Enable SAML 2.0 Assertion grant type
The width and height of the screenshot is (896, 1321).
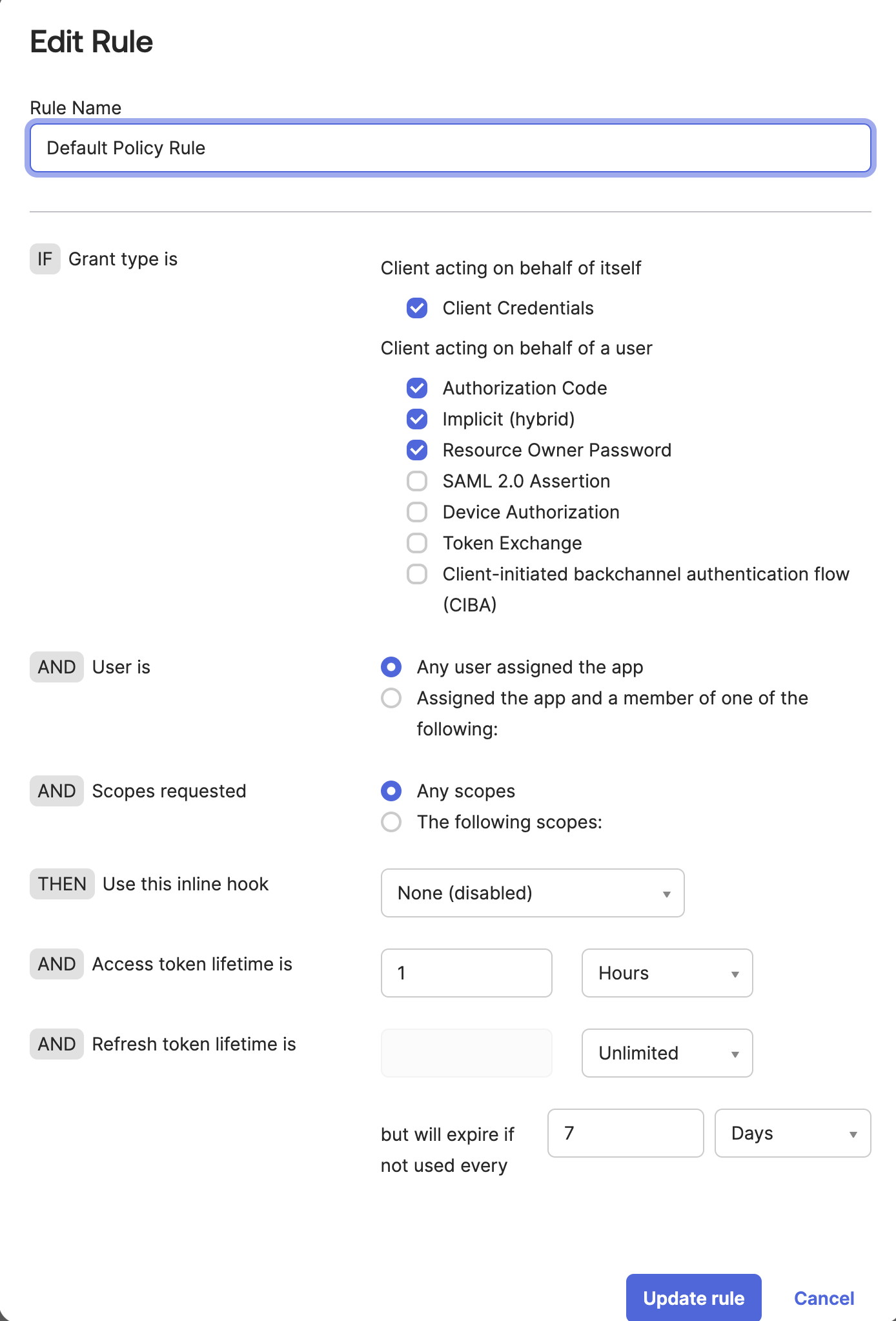[x=417, y=481]
